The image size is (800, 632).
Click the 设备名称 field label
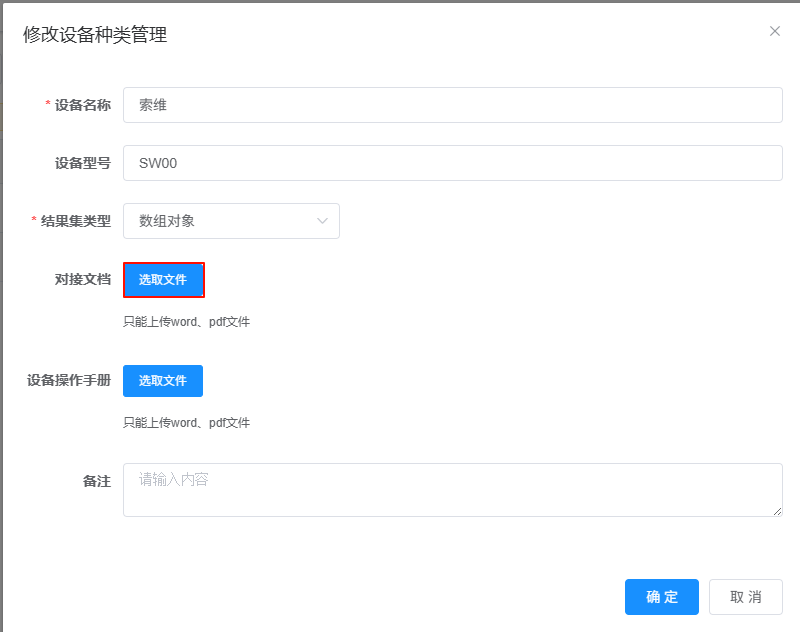coord(82,105)
